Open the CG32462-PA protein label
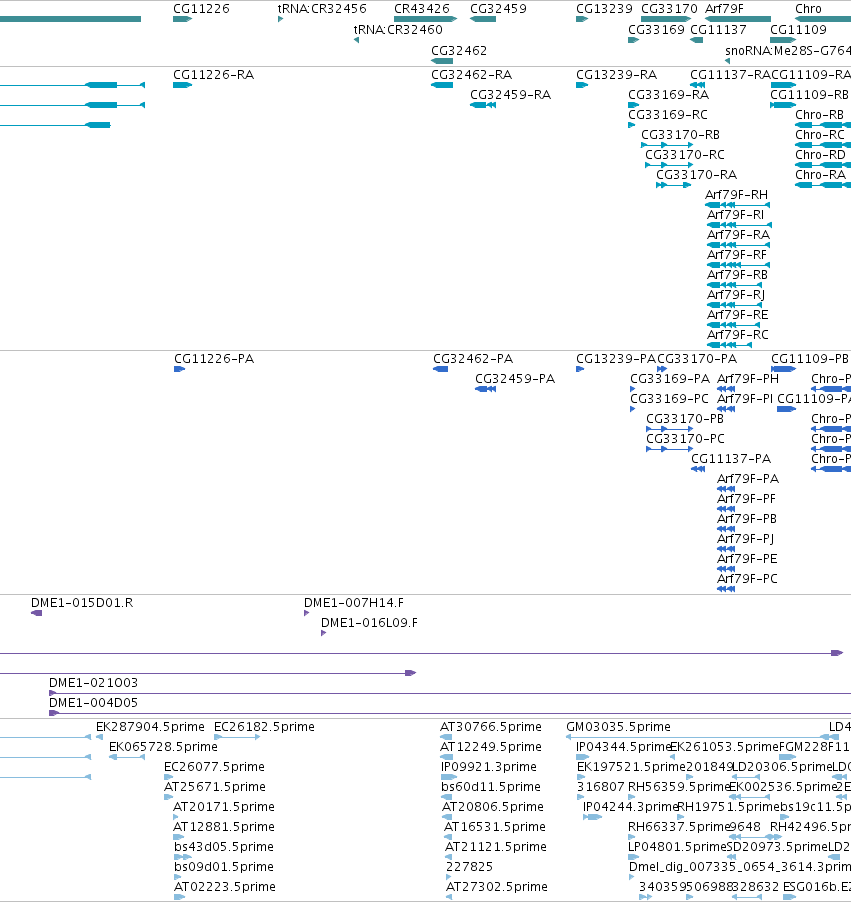The width and height of the screenshot is (851, 902). (x=473, y=359)
